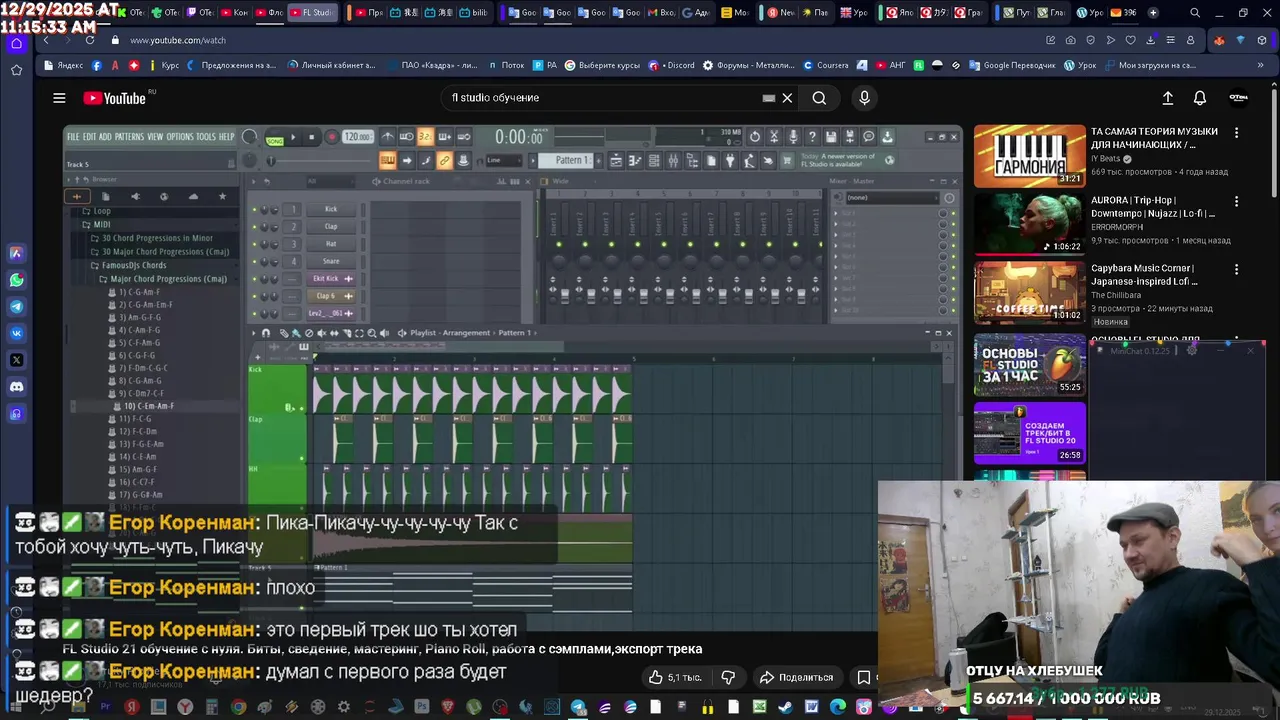Open YouTube notifications bell
Image resolution: width=1280 pixels, height=720 pixels.
click(x=1200, y=98)
